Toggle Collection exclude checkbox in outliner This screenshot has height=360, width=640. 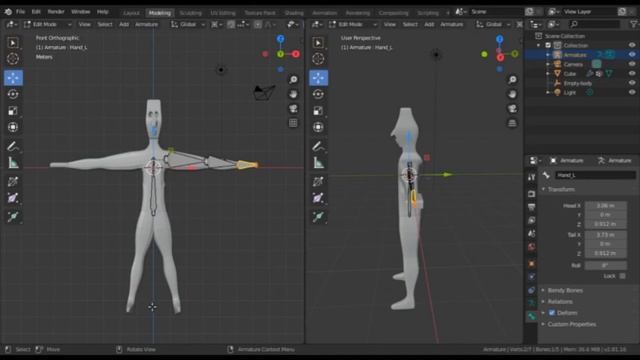point(548,45)
